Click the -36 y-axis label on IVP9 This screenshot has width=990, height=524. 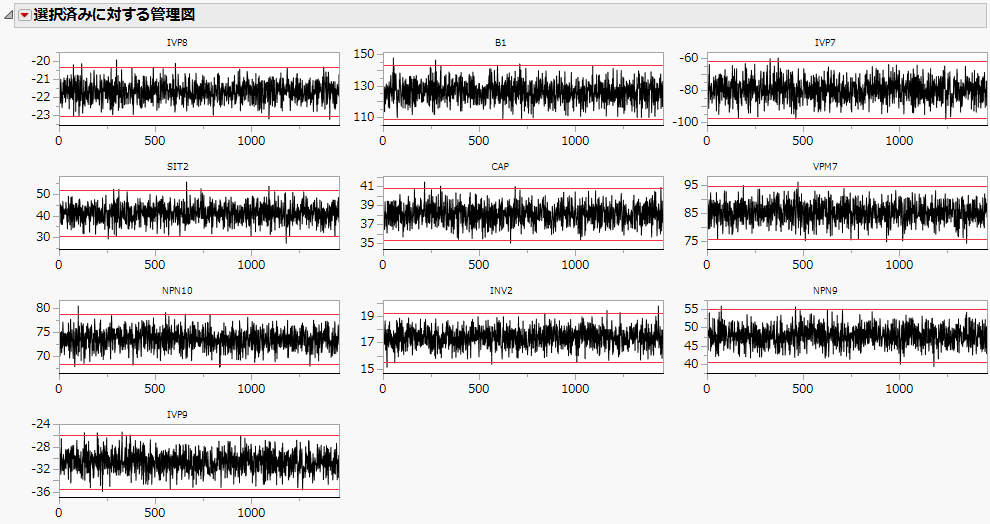41,492
